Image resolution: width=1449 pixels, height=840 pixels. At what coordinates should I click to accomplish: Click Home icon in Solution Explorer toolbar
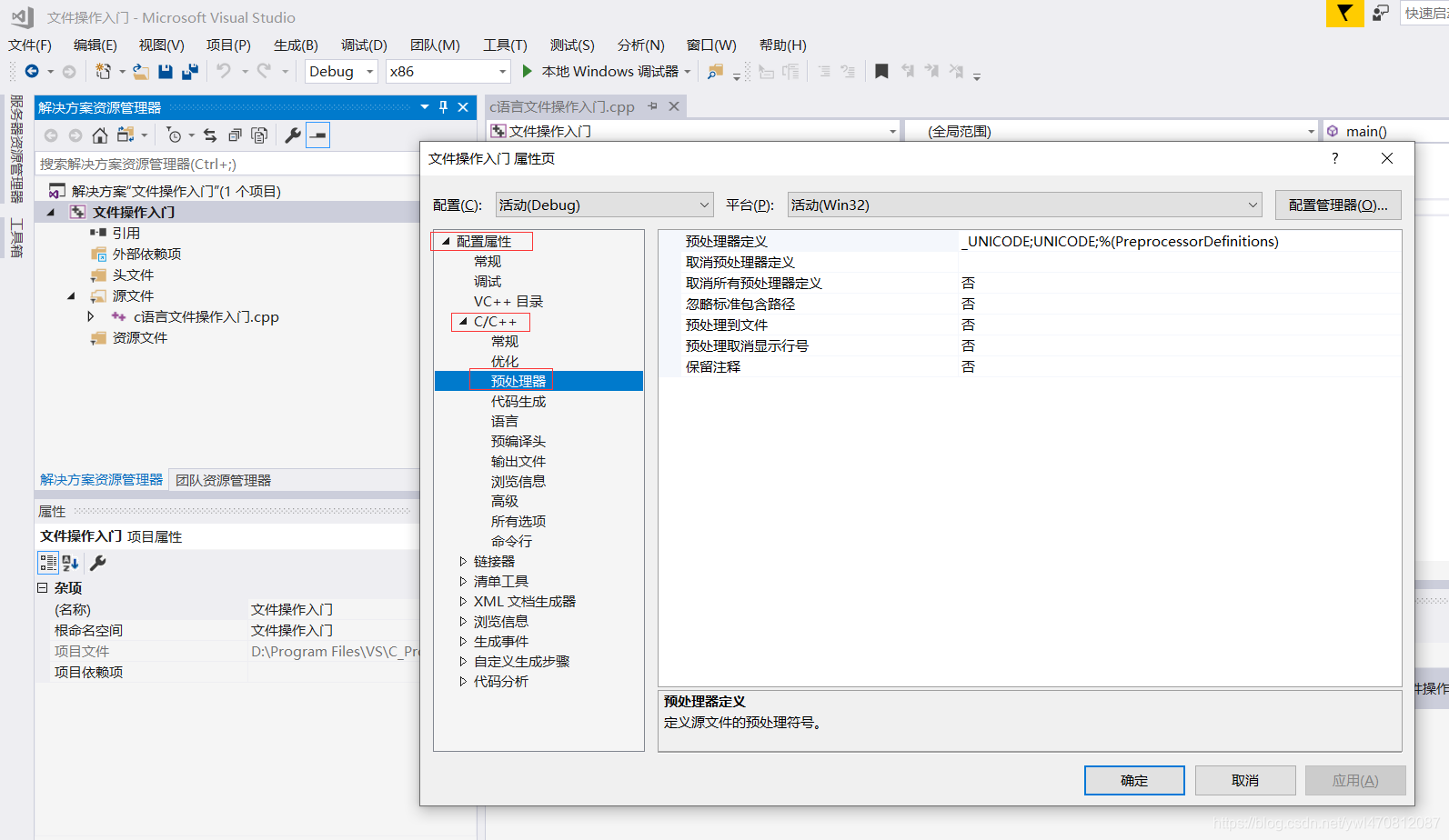pyautogui.click(x=100, y=135)
